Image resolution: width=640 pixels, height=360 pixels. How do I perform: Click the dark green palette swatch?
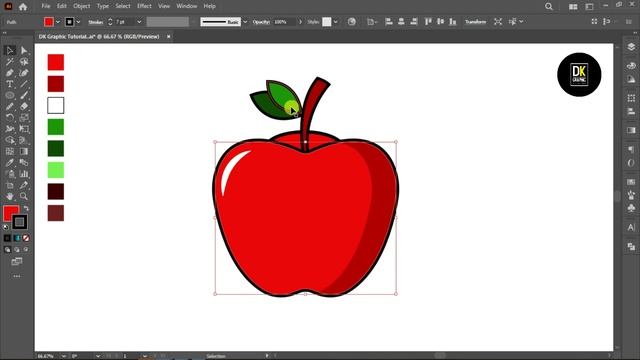point(56,148)
